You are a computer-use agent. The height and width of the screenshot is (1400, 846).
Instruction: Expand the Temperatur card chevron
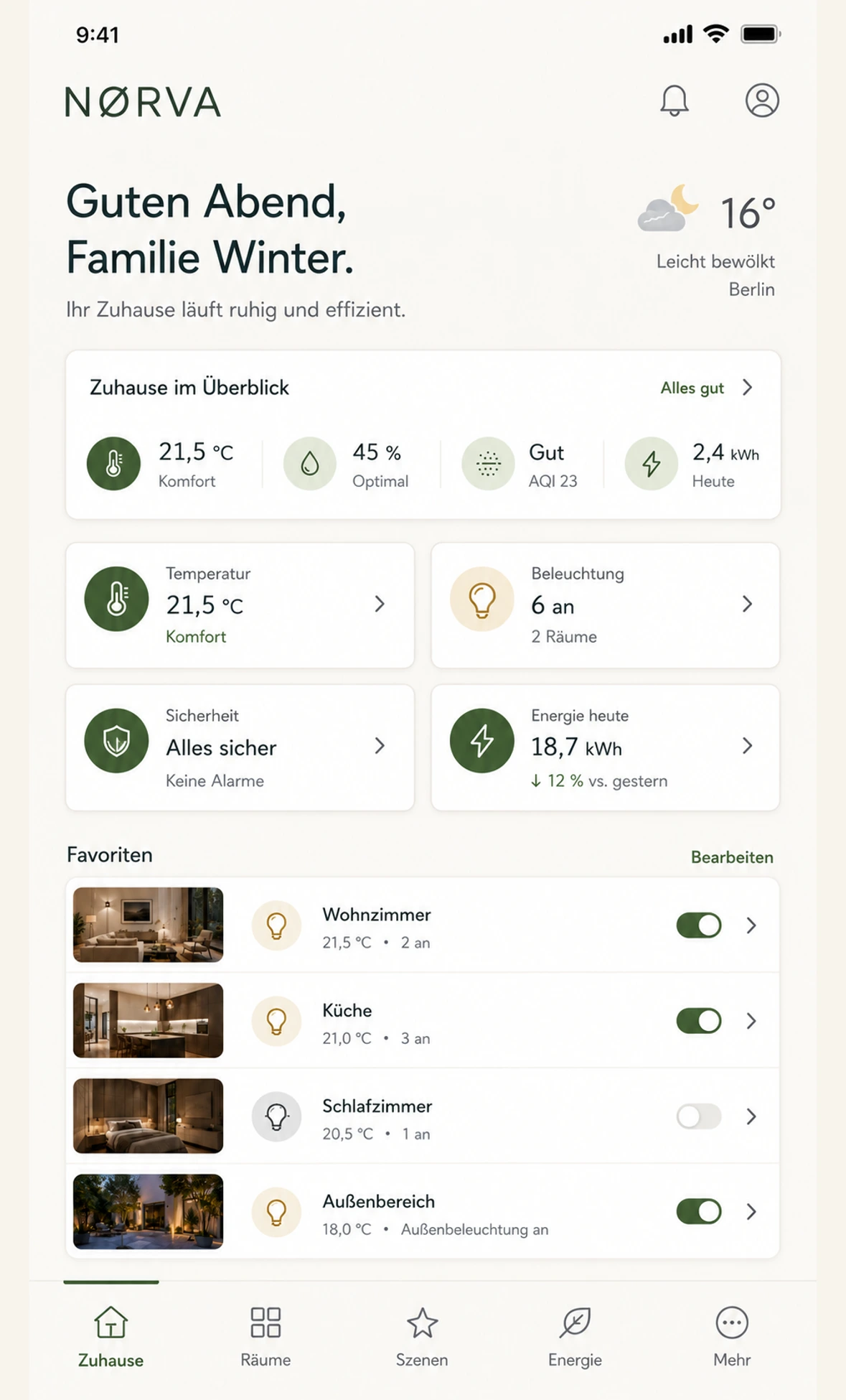(380, 605)
